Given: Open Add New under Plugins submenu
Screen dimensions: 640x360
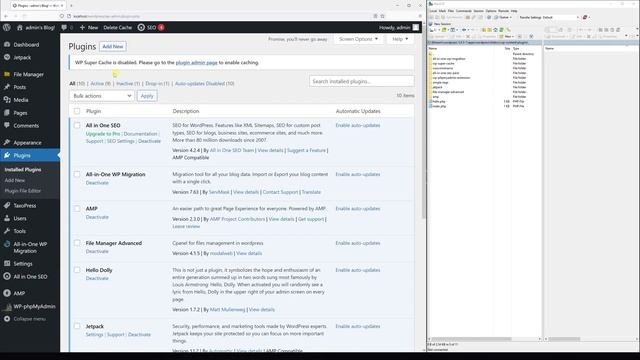Looking at the screenshot, I should 15,180.
